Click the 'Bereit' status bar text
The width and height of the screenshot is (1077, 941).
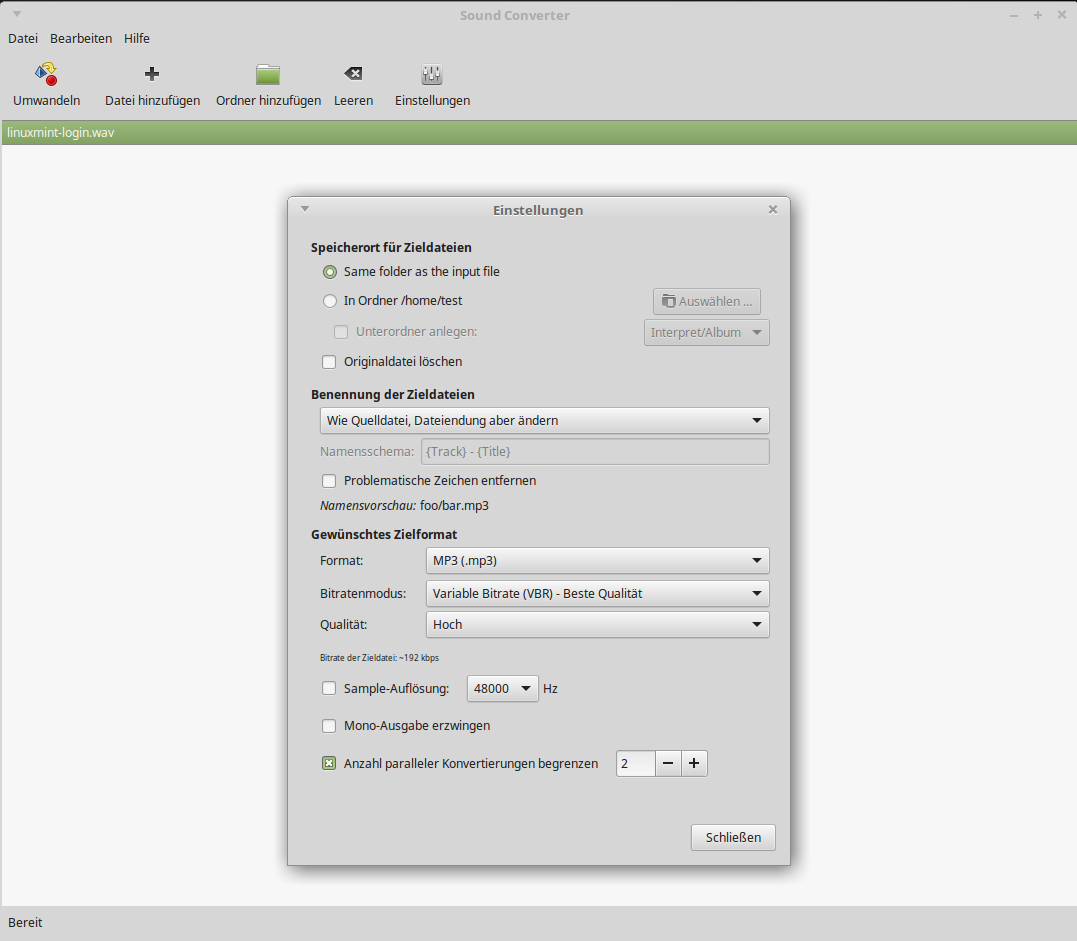click(25, 922)
